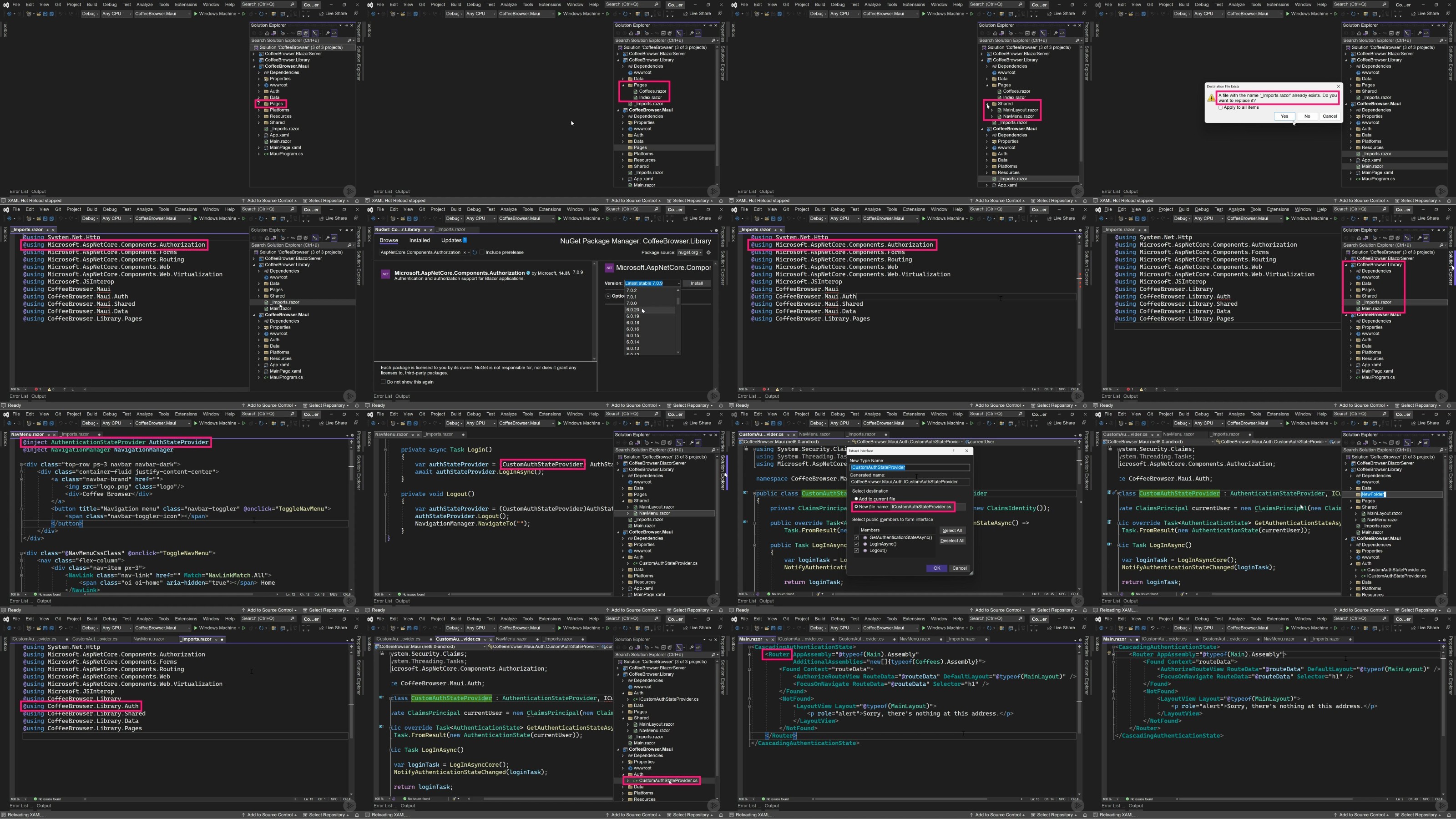Select New file name radio button
The width and height of the screenshot is (1456, 819).
(856, 506)
